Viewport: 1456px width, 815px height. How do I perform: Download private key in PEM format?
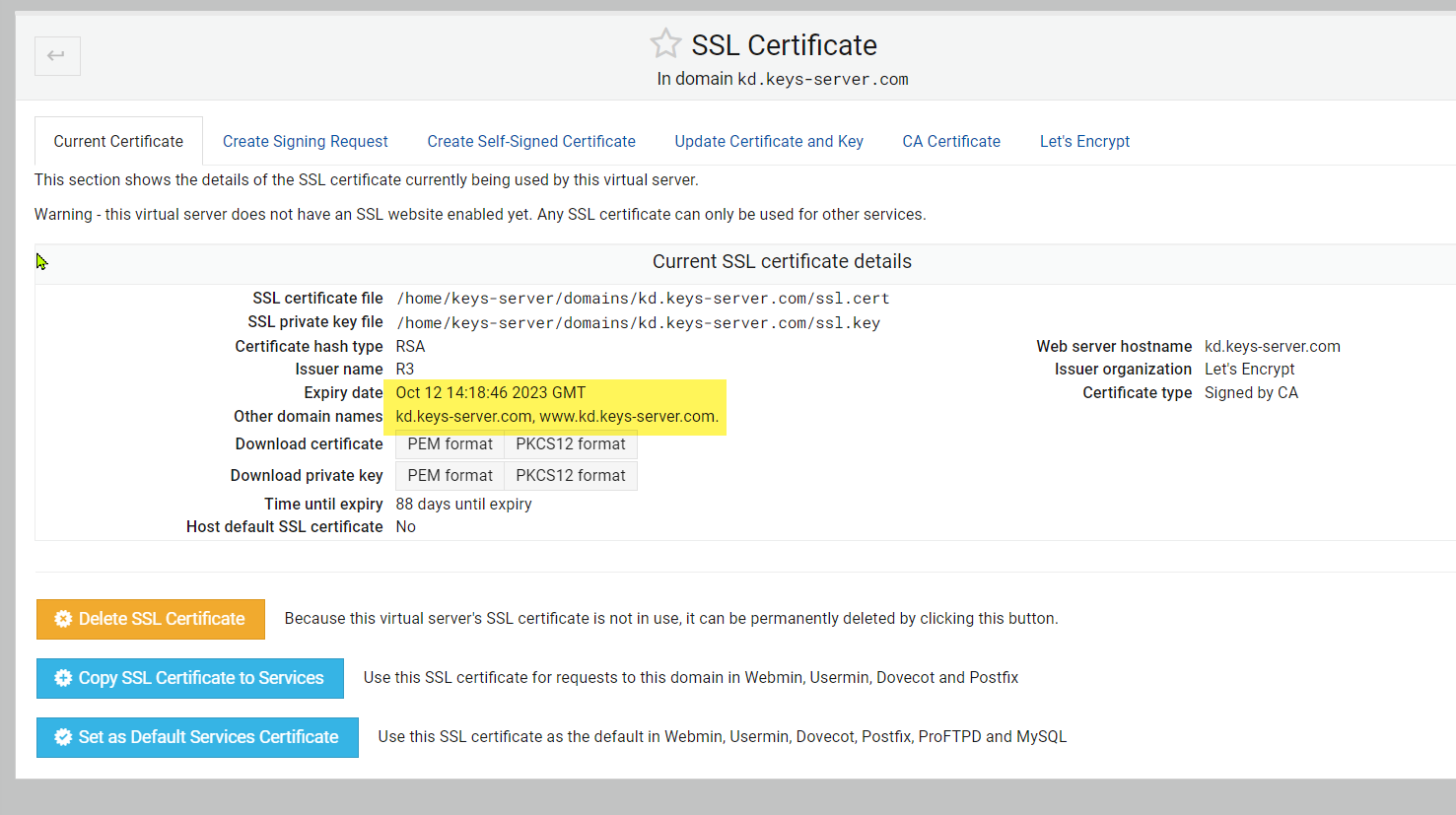(x=450, y=476)
